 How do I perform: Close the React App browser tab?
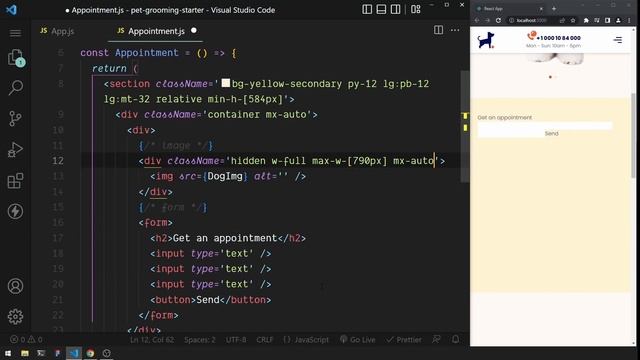coord(541,9)
